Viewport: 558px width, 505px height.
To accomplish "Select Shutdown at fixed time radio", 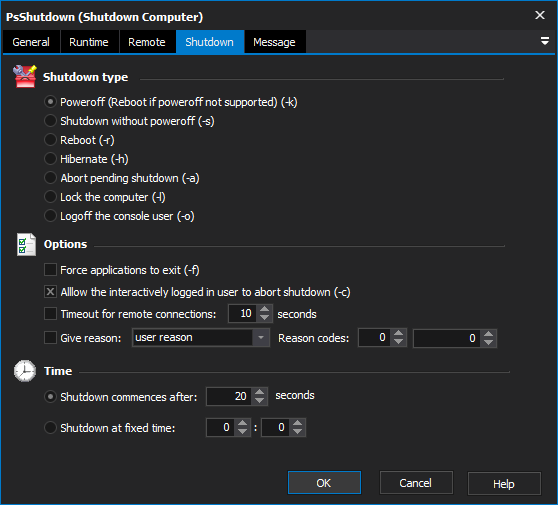I will 50,427.
